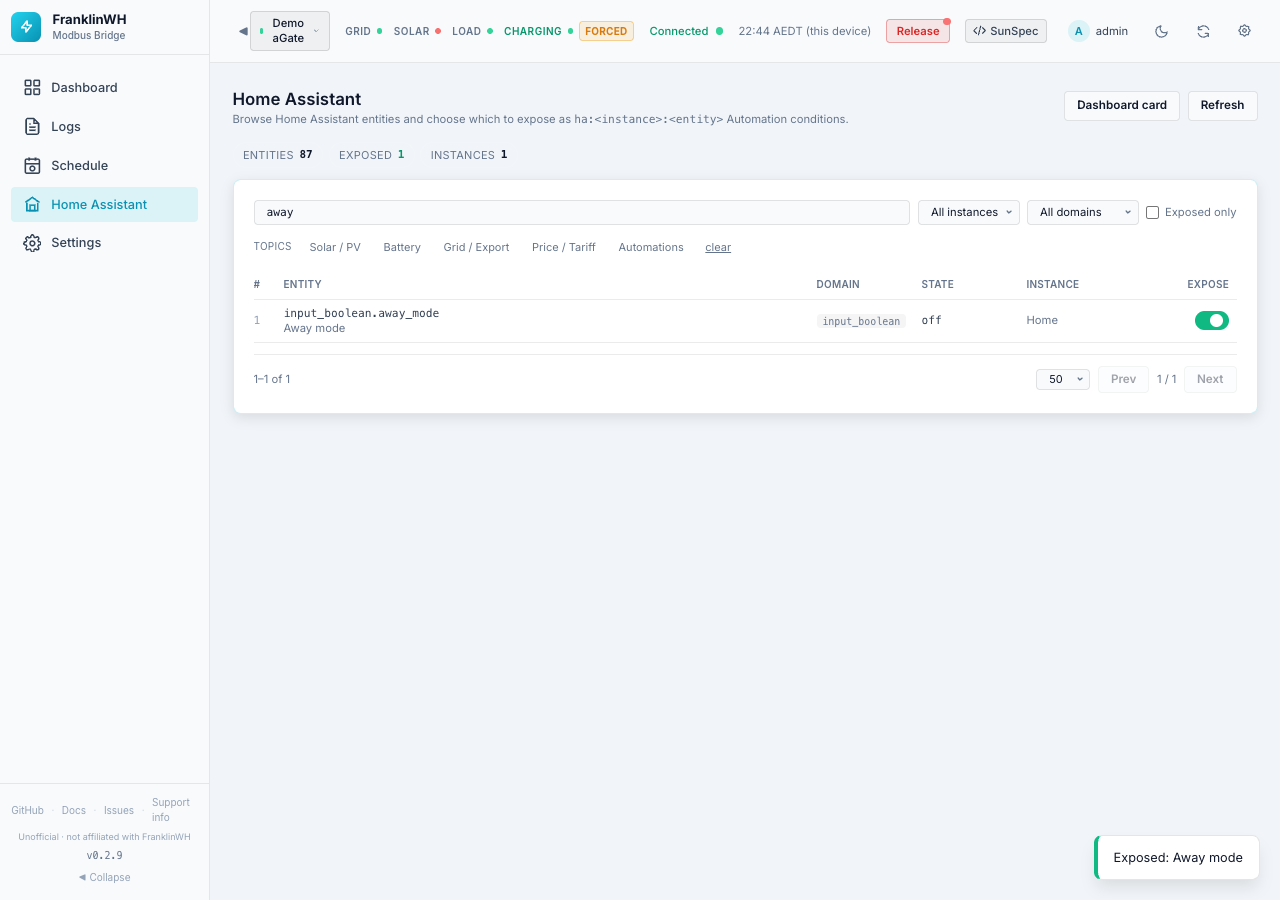The image size is (1280, 900).
Task: Click the entity search field containing away
Action: (x=582, y=212)
